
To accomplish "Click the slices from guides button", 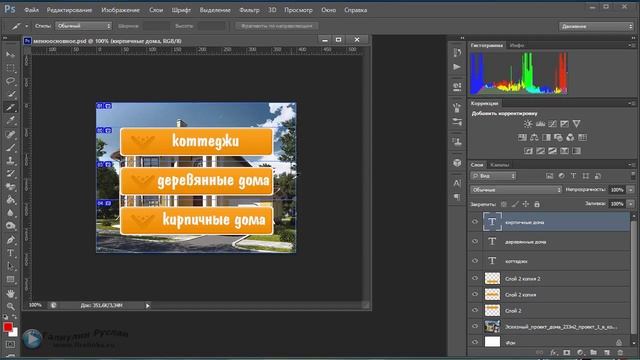I will [x=276, y=26].
